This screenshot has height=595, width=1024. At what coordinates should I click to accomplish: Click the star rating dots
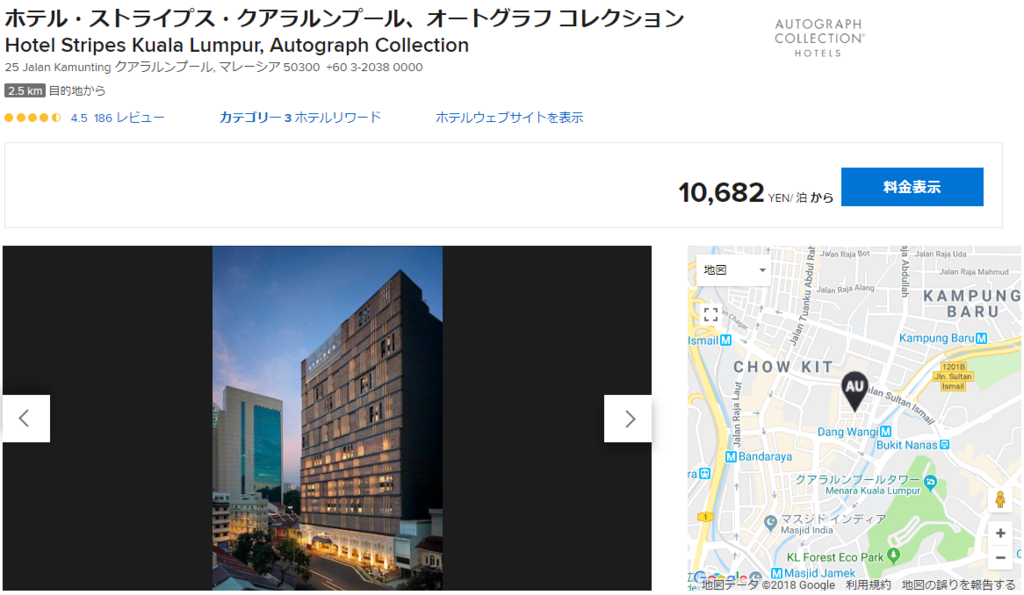pyautogui.click(x=33, y=118)
